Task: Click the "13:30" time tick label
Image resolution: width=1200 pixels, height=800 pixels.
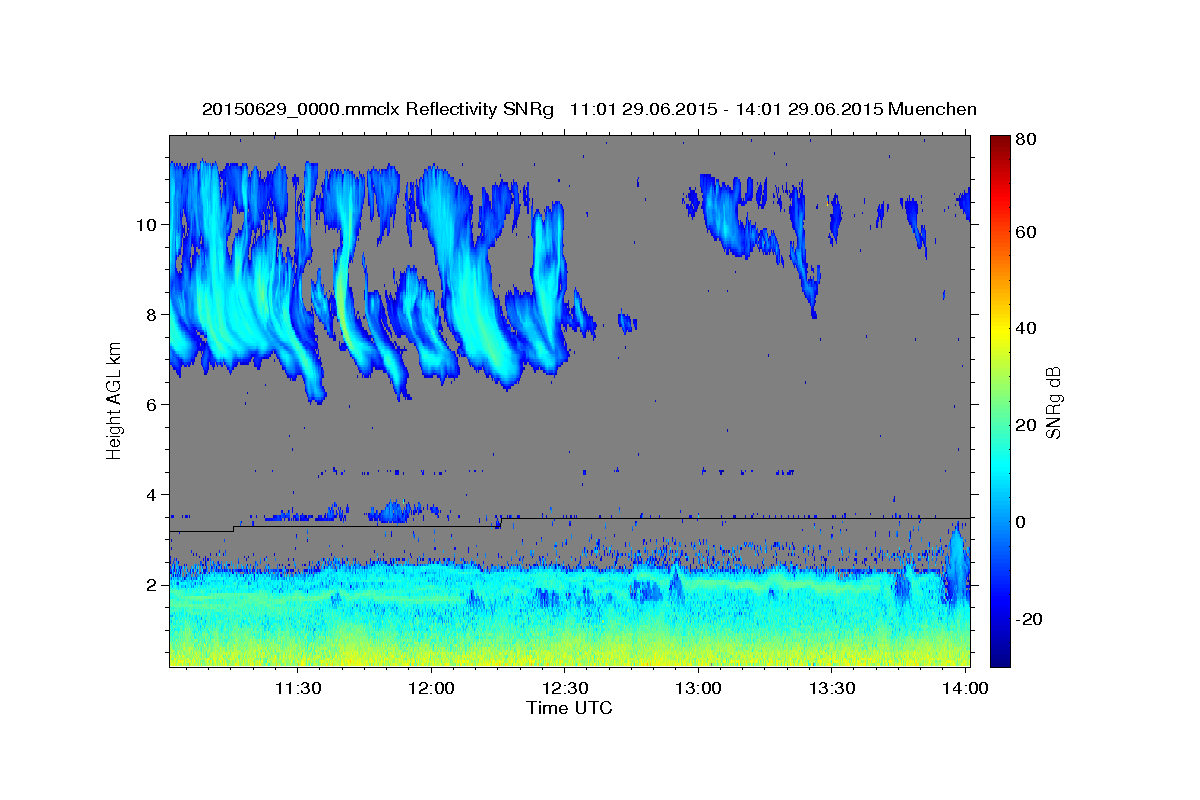Action: click(x=831, y=689)
